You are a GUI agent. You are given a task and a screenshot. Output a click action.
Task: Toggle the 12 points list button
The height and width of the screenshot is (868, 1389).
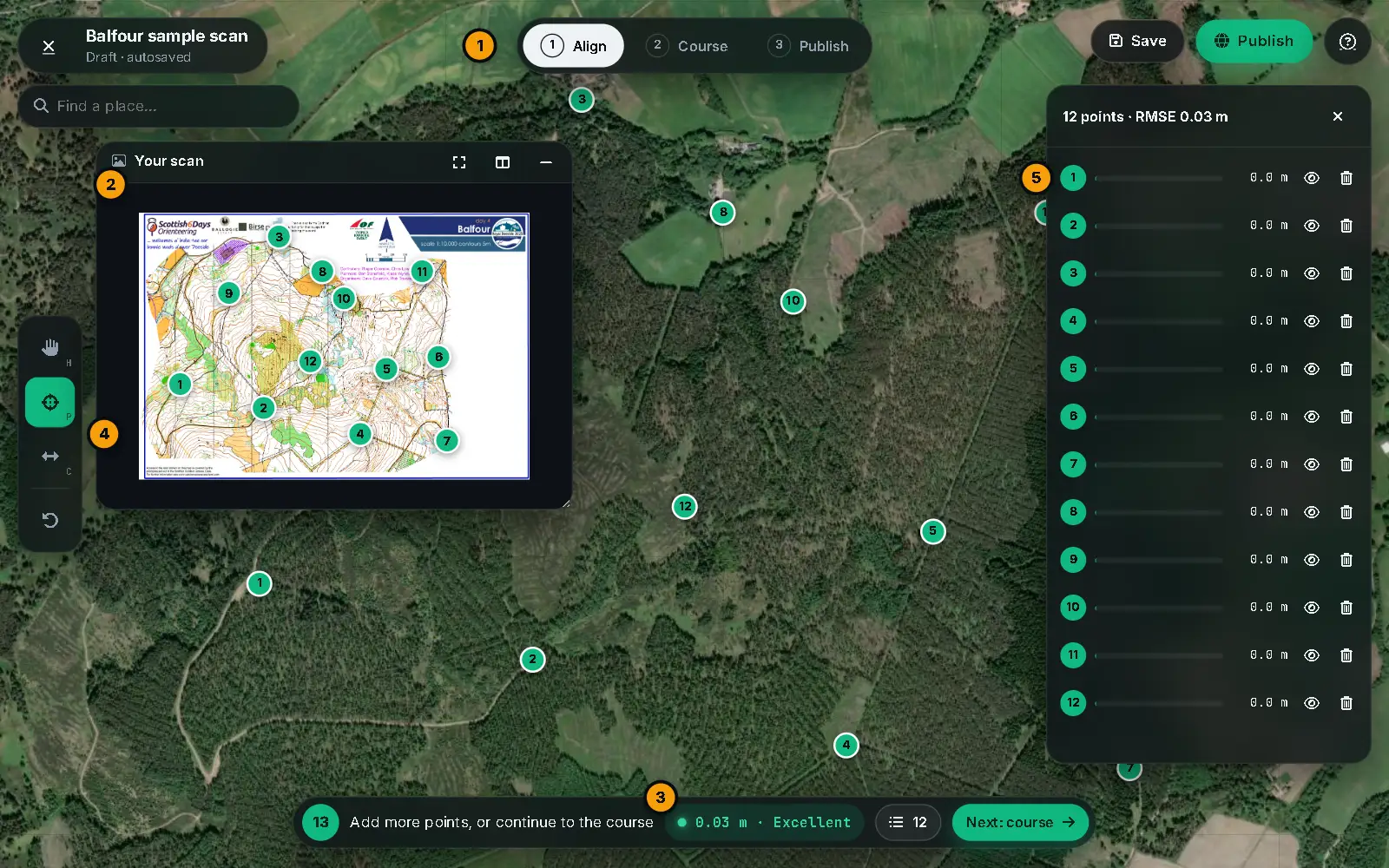(908, 822)
